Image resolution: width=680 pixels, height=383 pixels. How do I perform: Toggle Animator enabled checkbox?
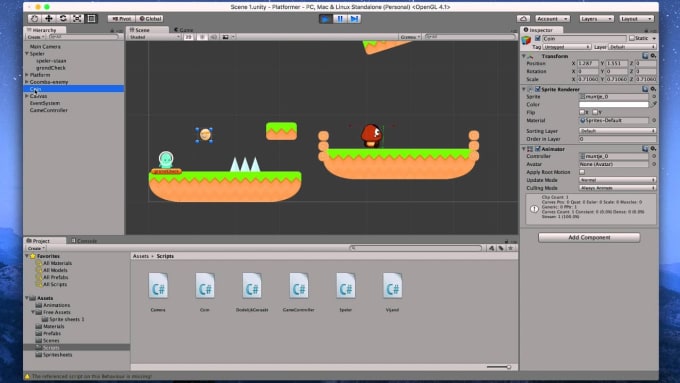[x=538, y=149]
